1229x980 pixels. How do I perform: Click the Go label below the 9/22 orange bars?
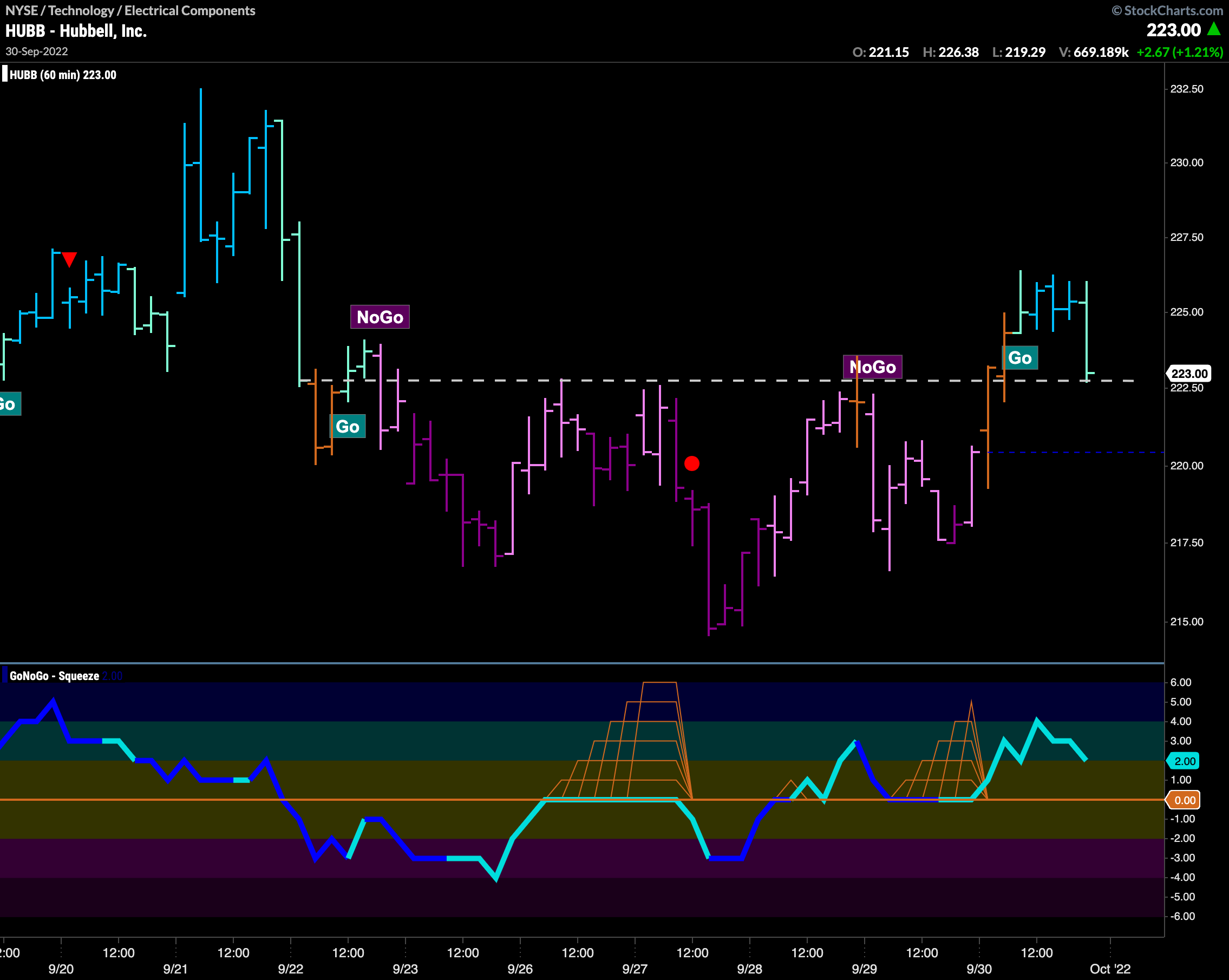coord(348,427)
